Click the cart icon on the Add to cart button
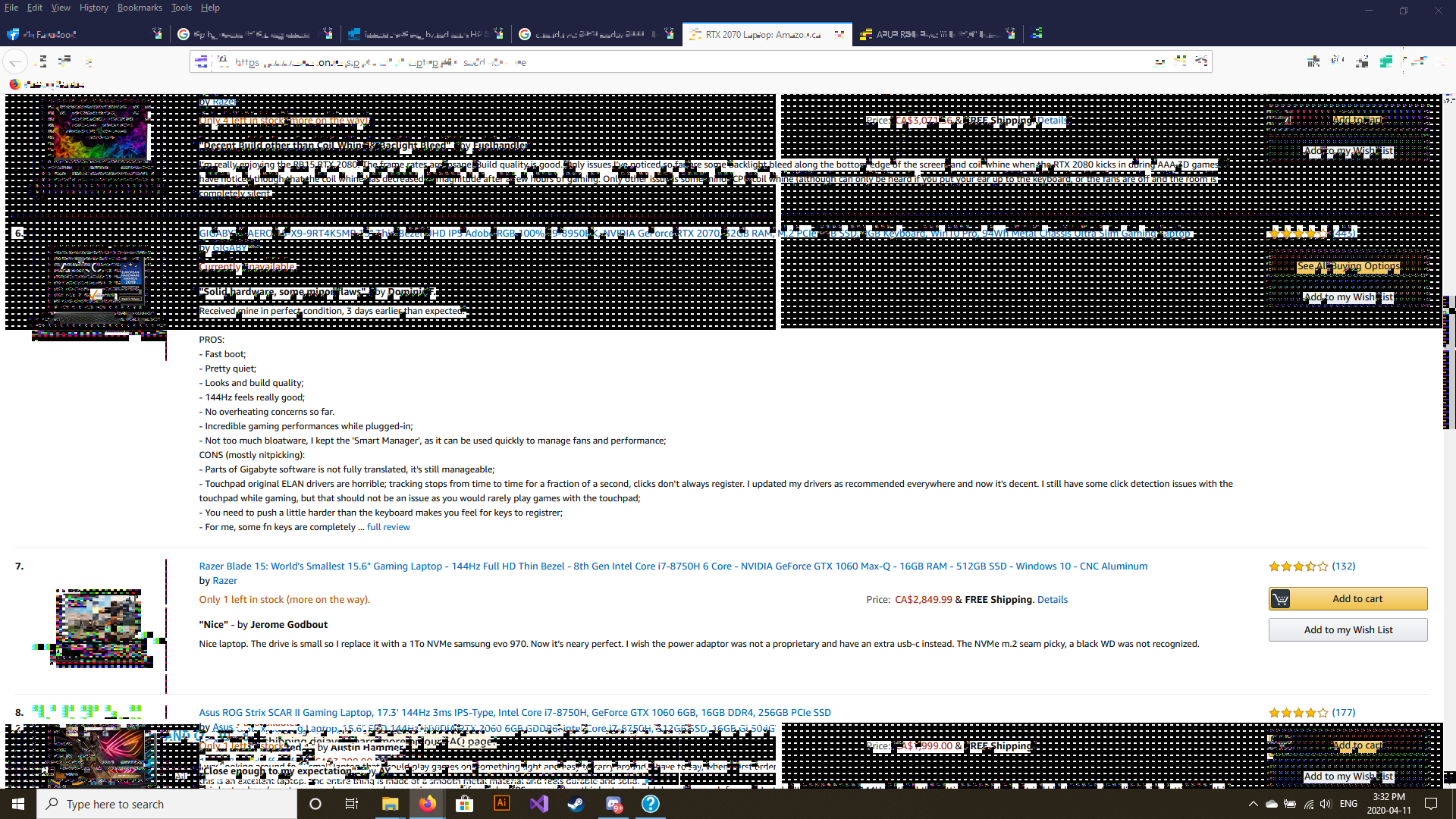This screenshot has width=1456, height=819. 1280,598
